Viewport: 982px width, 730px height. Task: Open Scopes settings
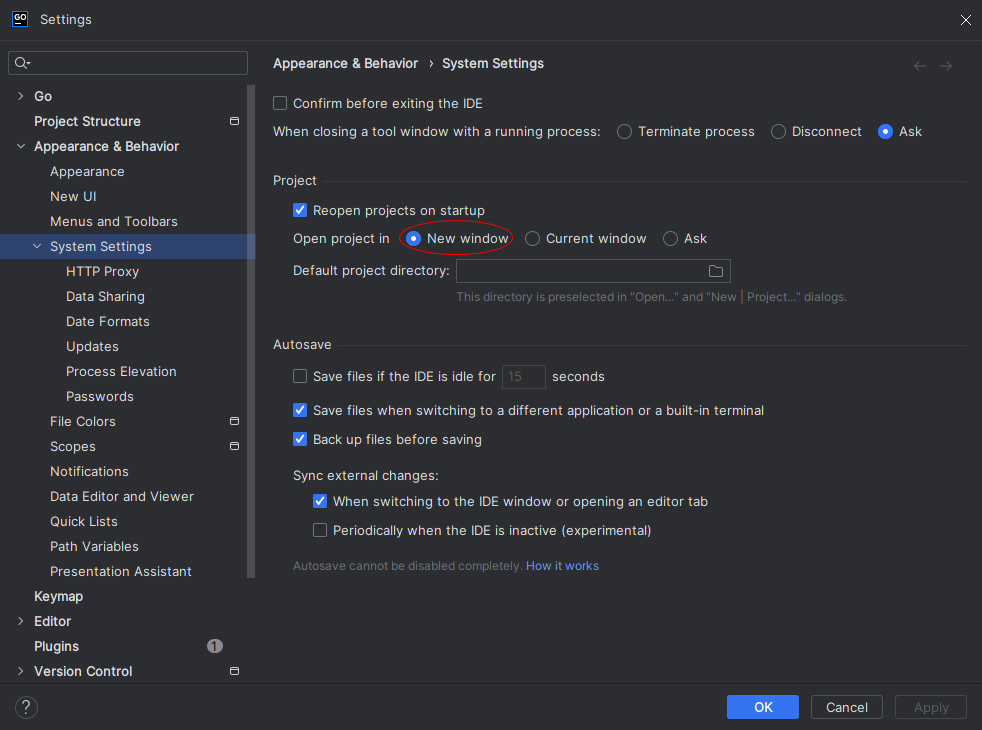[x=73, y=446]
